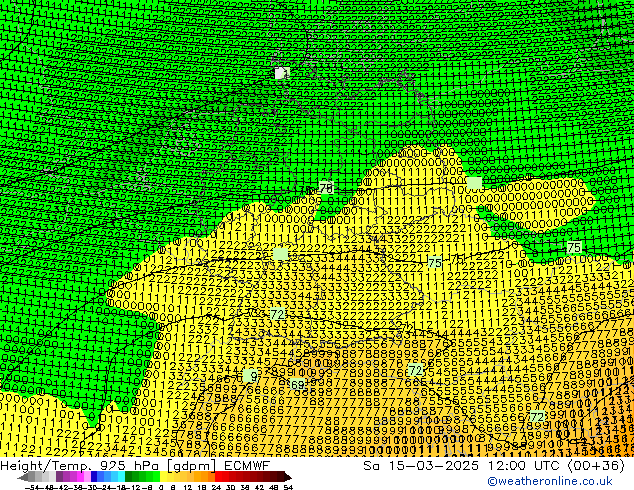Click the bright red segment of the color scale

(218, 477)
